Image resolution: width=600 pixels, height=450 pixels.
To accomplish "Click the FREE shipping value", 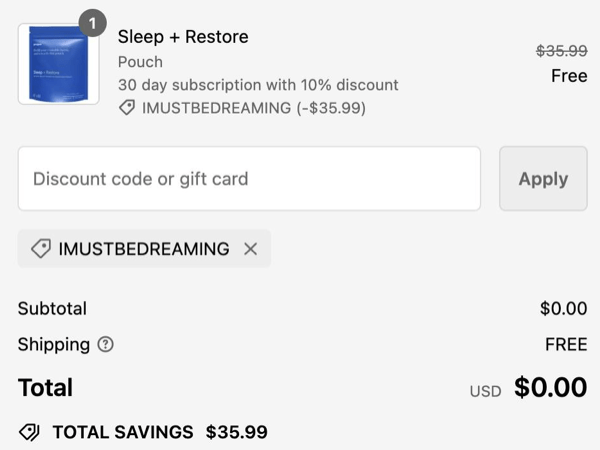I will click(566, 345).
